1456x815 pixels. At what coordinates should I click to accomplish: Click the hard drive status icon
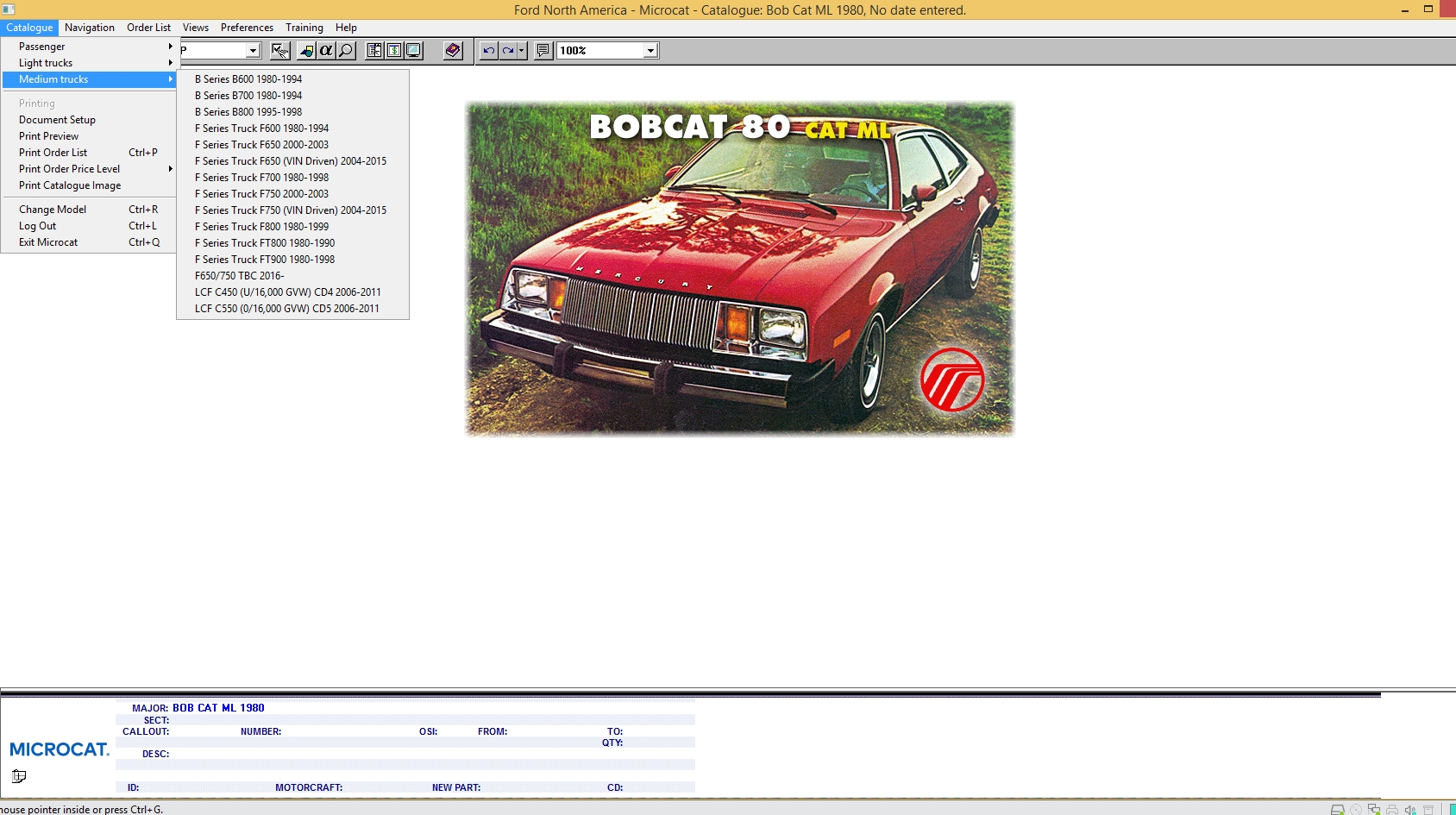[1338, 809]
